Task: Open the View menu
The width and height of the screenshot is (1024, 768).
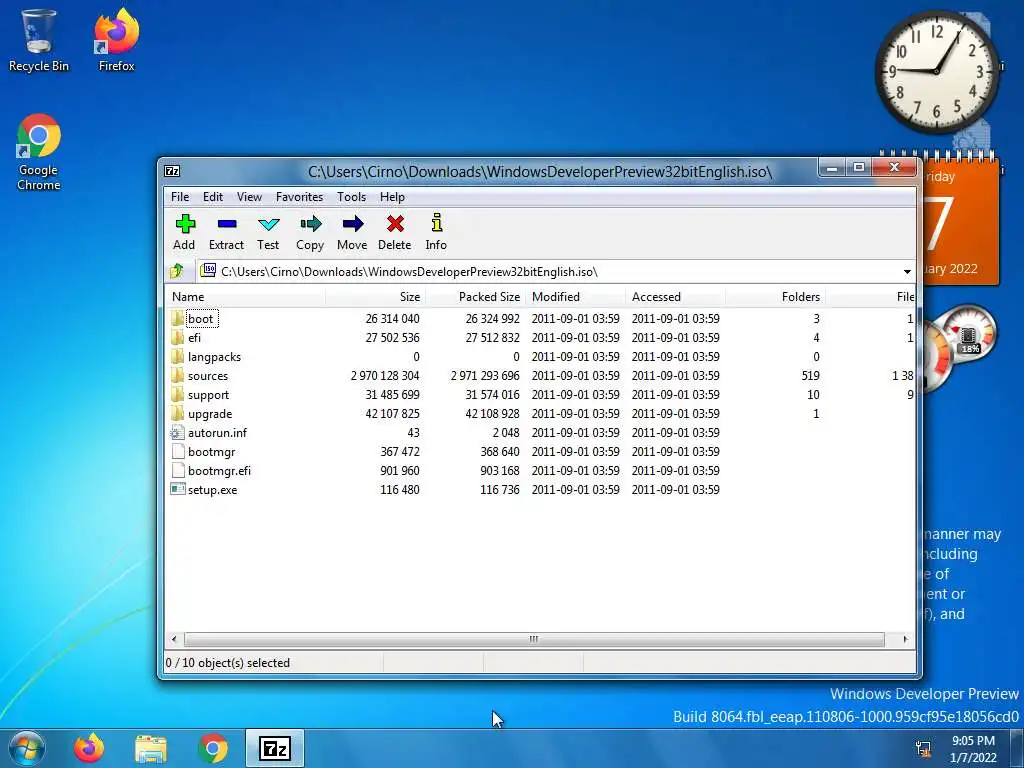Action: pos(249,197)
